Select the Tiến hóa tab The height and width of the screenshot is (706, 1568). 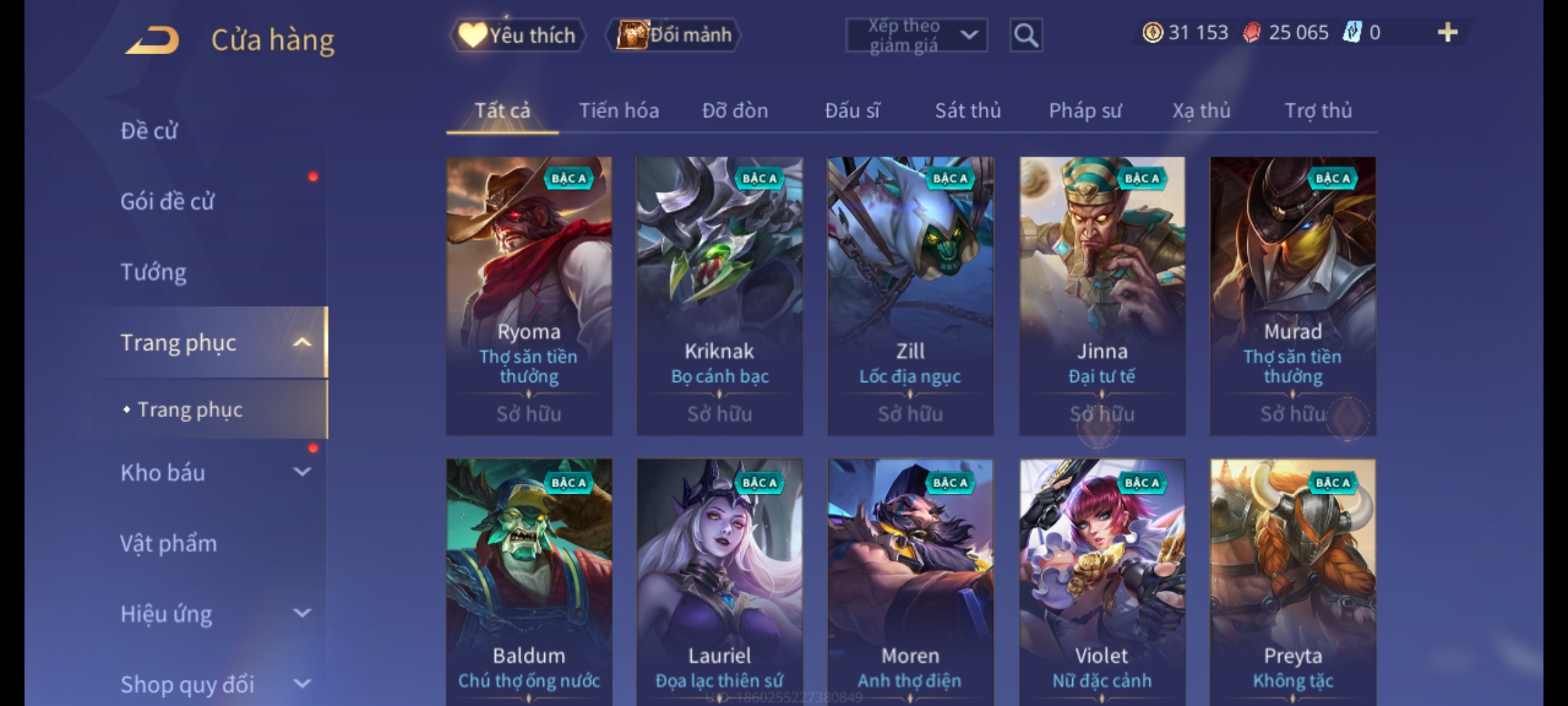(x=619, y=110)
